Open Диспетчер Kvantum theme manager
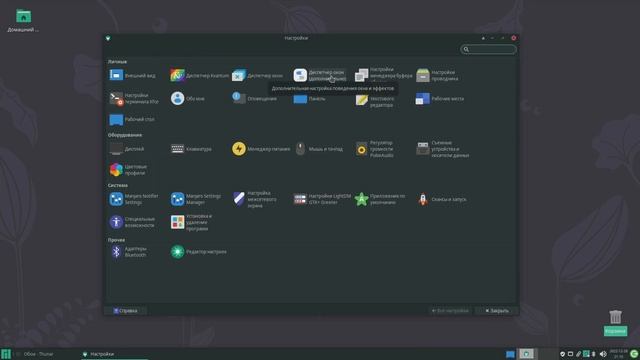 point(199,76)
